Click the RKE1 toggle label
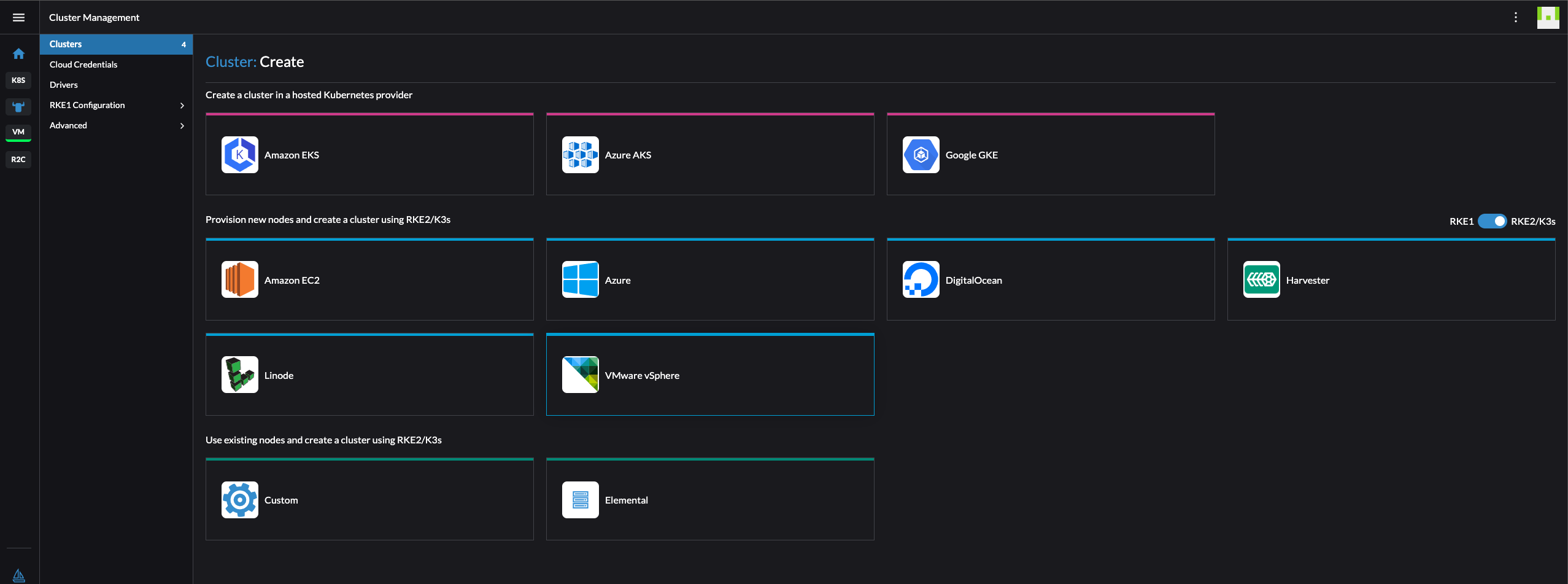1568x584 pixels. coord(1461,222)
